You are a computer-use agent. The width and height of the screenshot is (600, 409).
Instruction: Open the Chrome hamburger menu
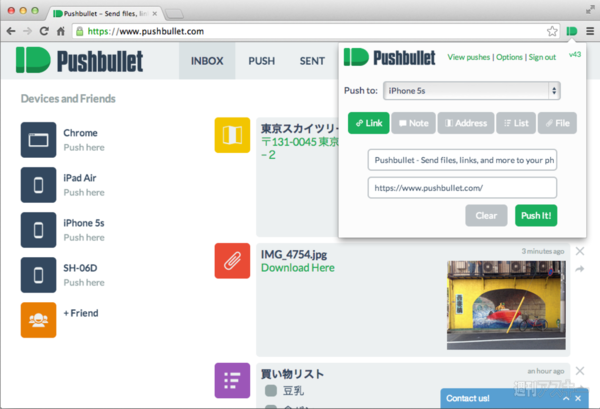pos(590,31)
